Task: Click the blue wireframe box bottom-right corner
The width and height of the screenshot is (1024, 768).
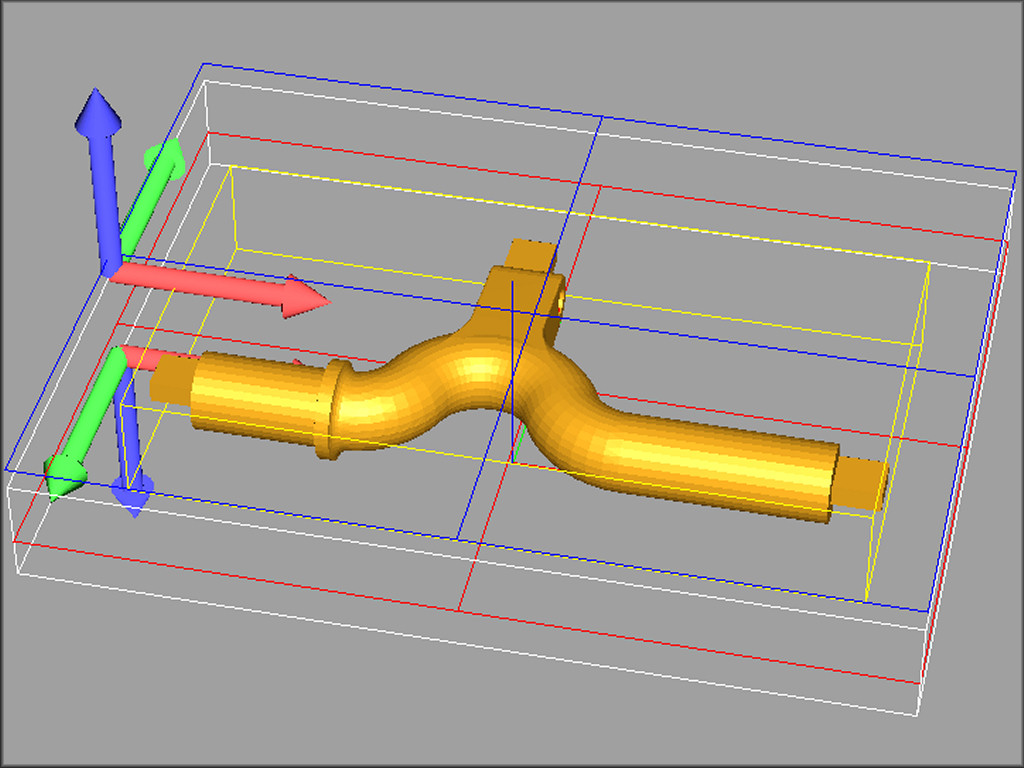Action: (929, 611)
